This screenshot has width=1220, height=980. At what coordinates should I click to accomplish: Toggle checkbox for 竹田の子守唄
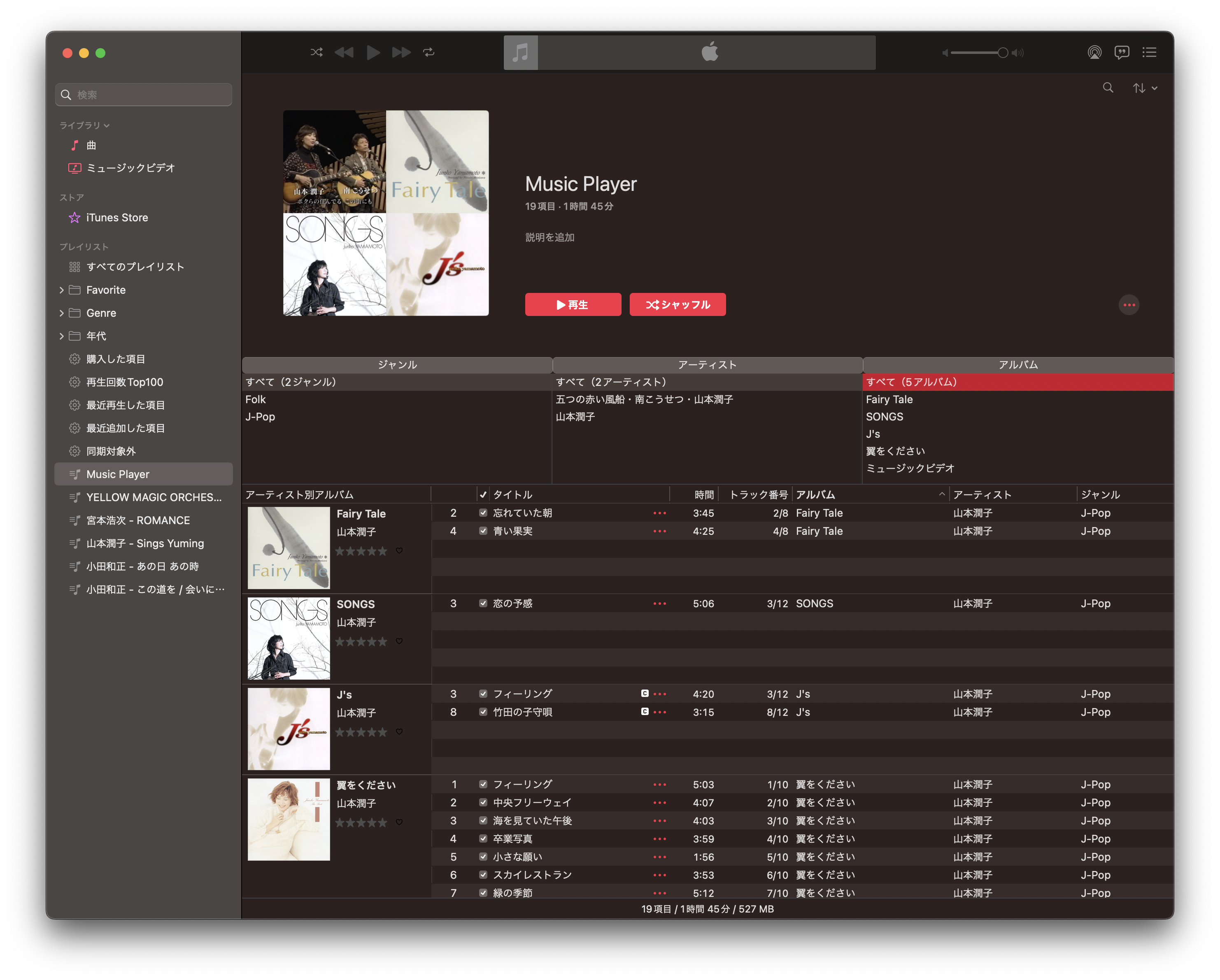tap(483, 712)
